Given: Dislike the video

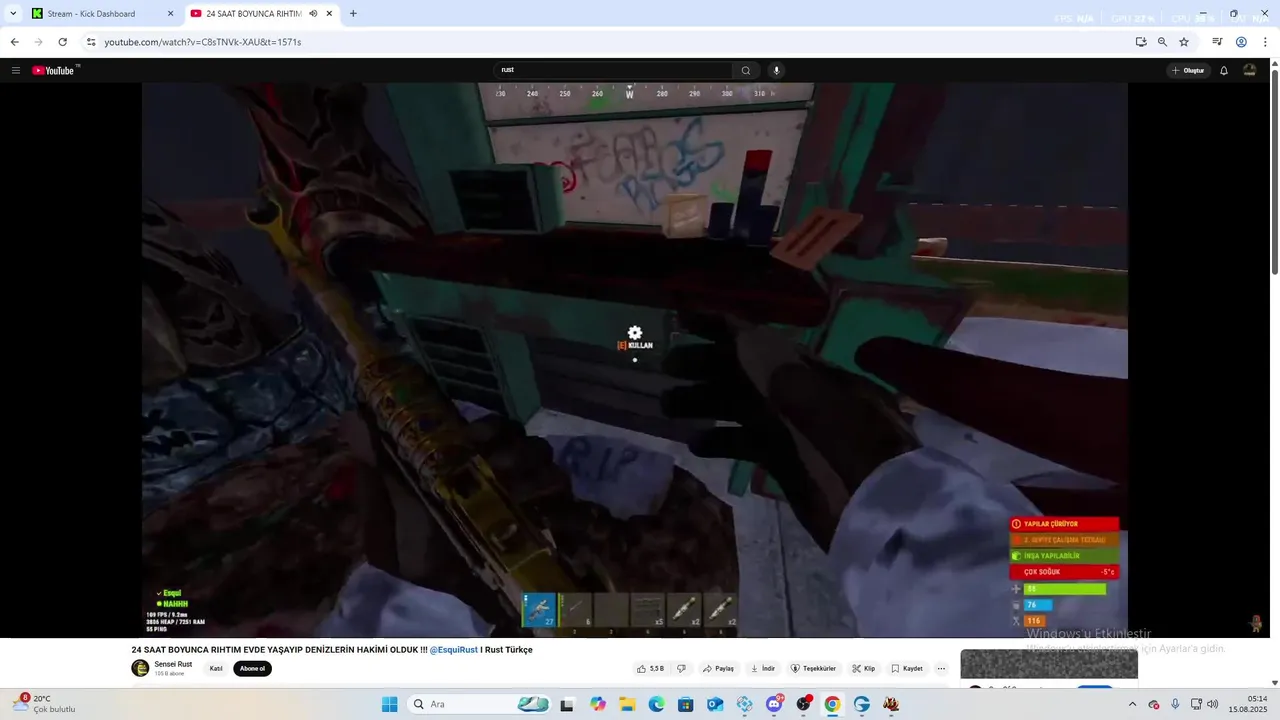Looking at the screenshot, I should click(x=681, y=668).
